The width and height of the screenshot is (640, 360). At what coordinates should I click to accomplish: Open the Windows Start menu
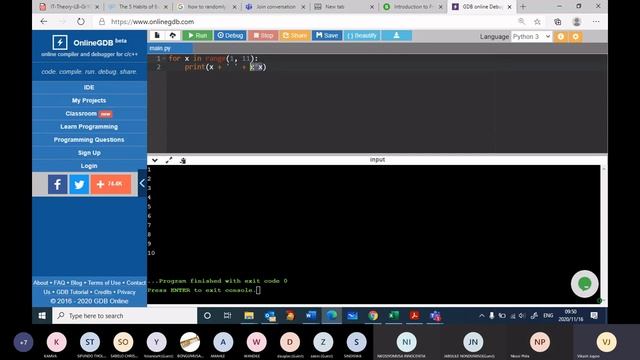pos(42,316)
